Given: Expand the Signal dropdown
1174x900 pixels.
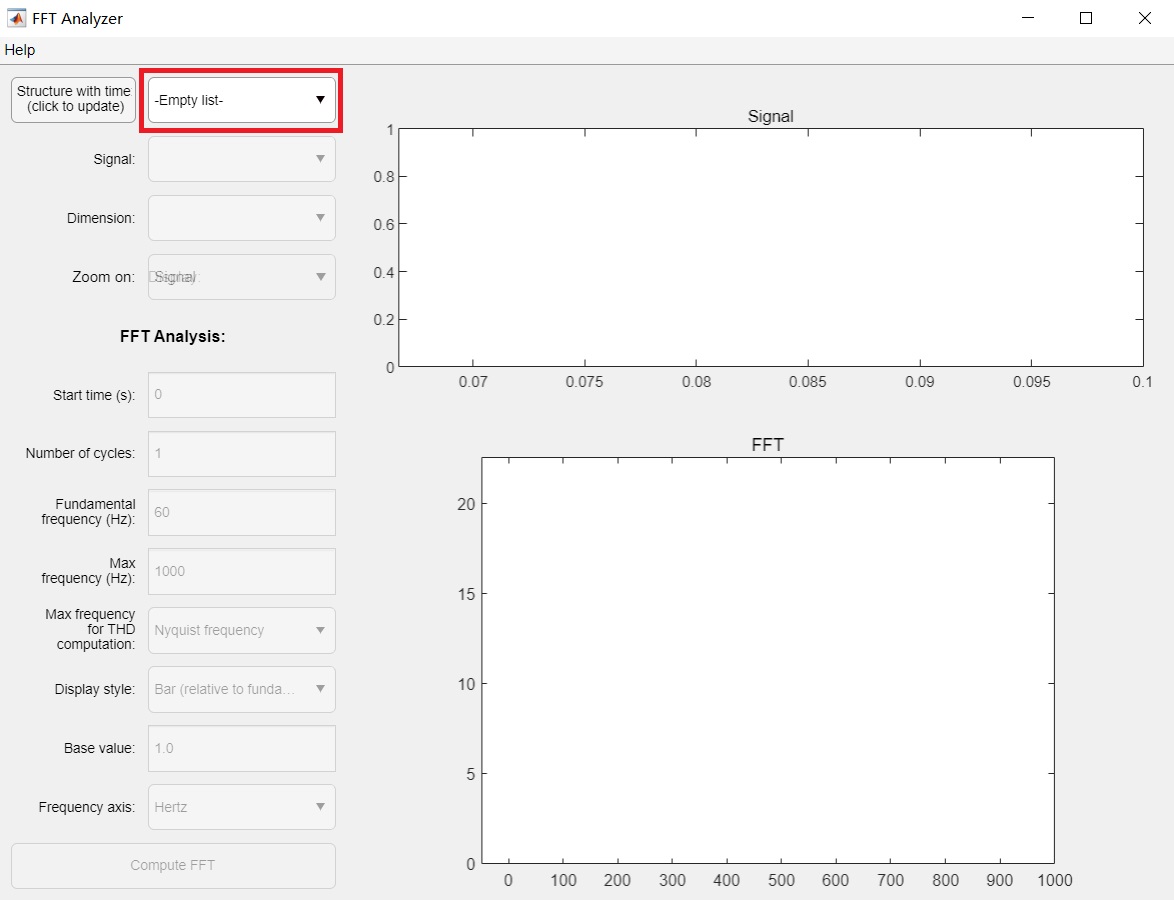Looking at the screenshot, I should click(241, 159).
